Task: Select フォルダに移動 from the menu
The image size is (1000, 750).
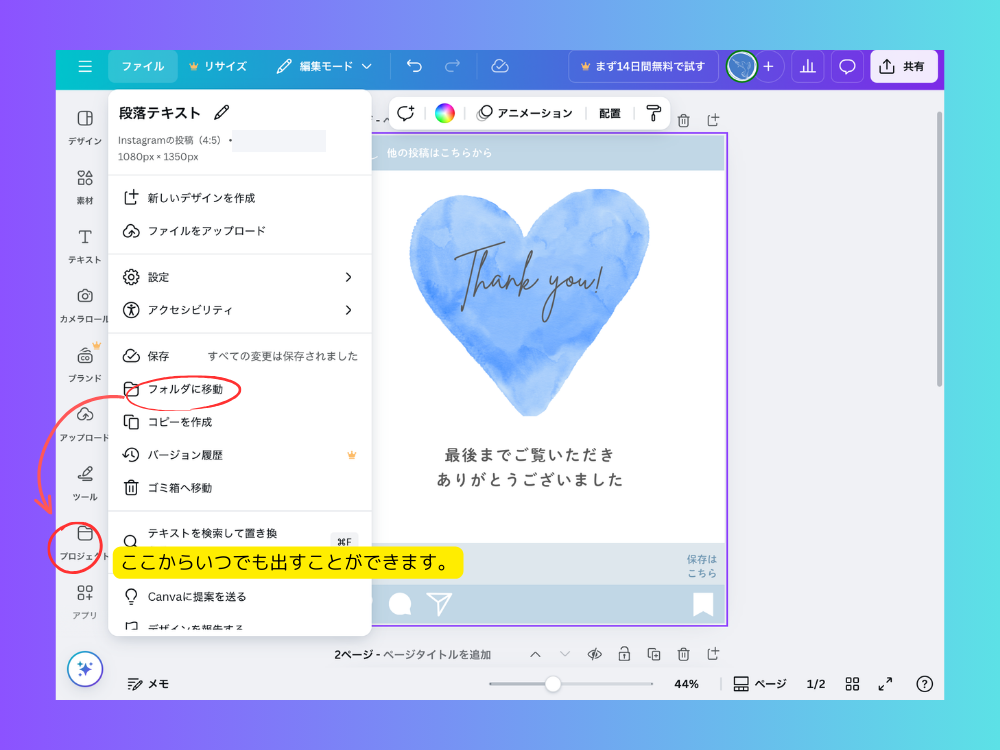Action: [188, 390]
